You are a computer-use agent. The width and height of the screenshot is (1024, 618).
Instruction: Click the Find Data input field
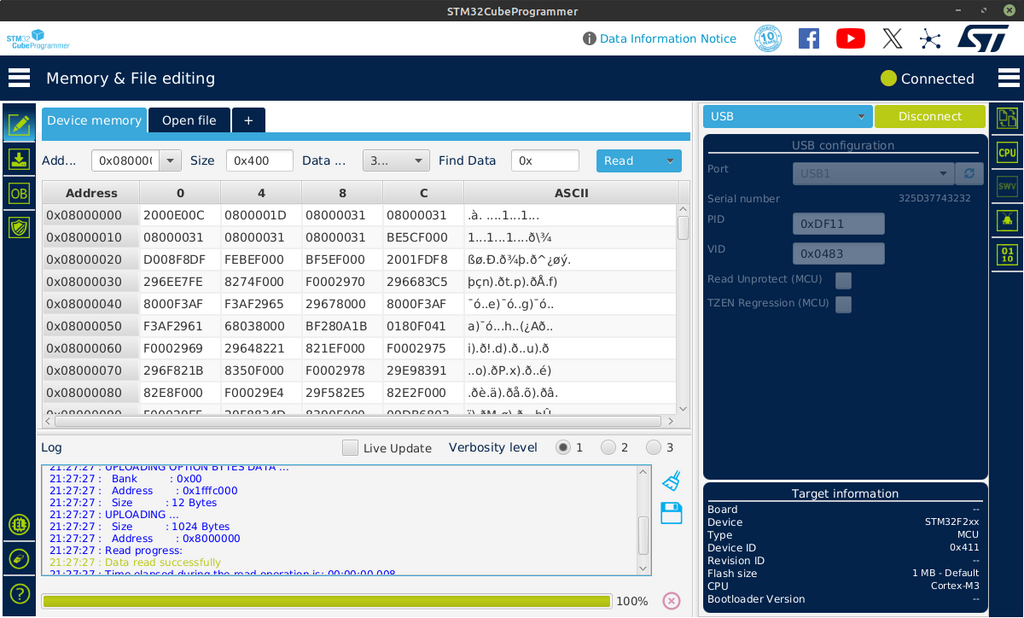coord(545,161)
